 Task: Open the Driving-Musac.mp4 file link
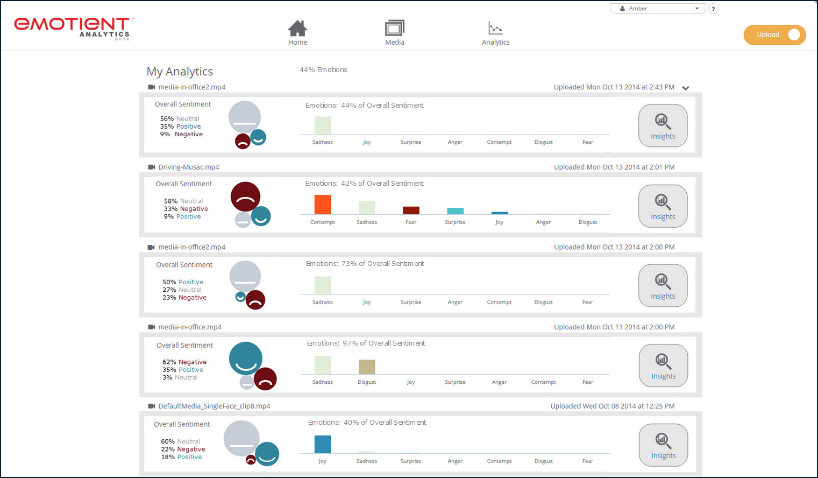(x=188, y=167)
